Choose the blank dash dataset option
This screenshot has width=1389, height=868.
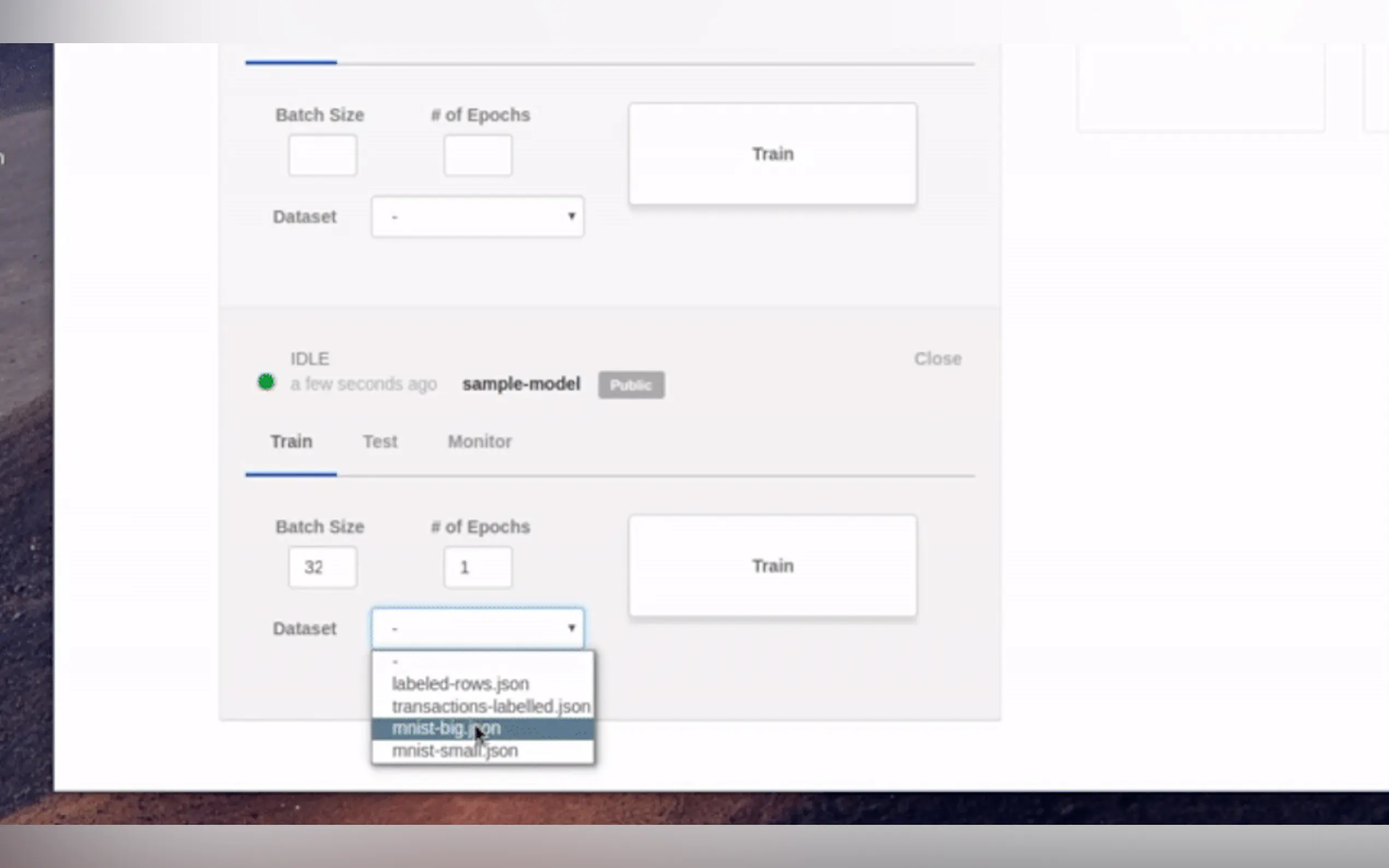coord(482,662)
